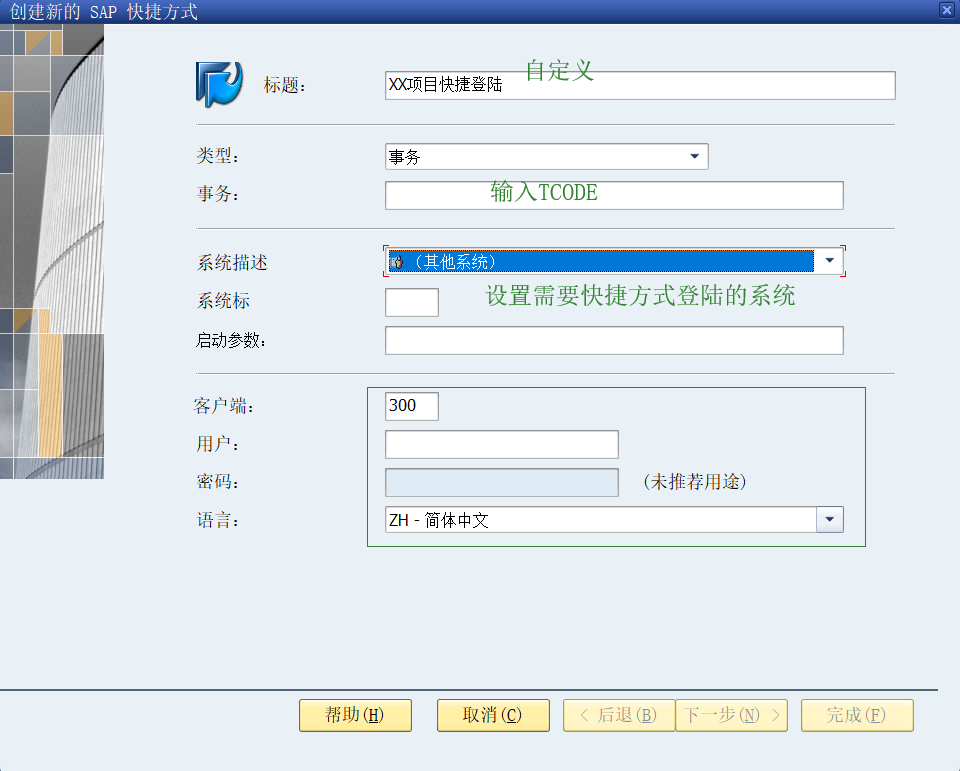Click the 启动参数 parameter field

(614, 340)
